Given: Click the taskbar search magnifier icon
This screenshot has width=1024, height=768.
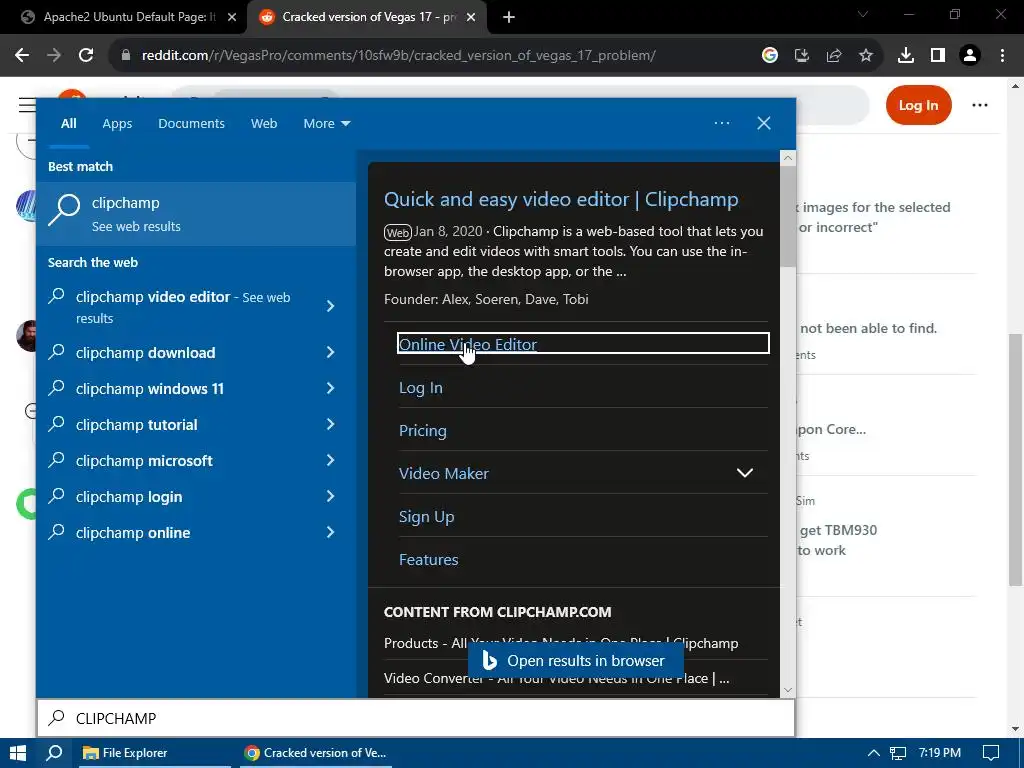Looking at the screenshot, I should (x=55, y=753).
